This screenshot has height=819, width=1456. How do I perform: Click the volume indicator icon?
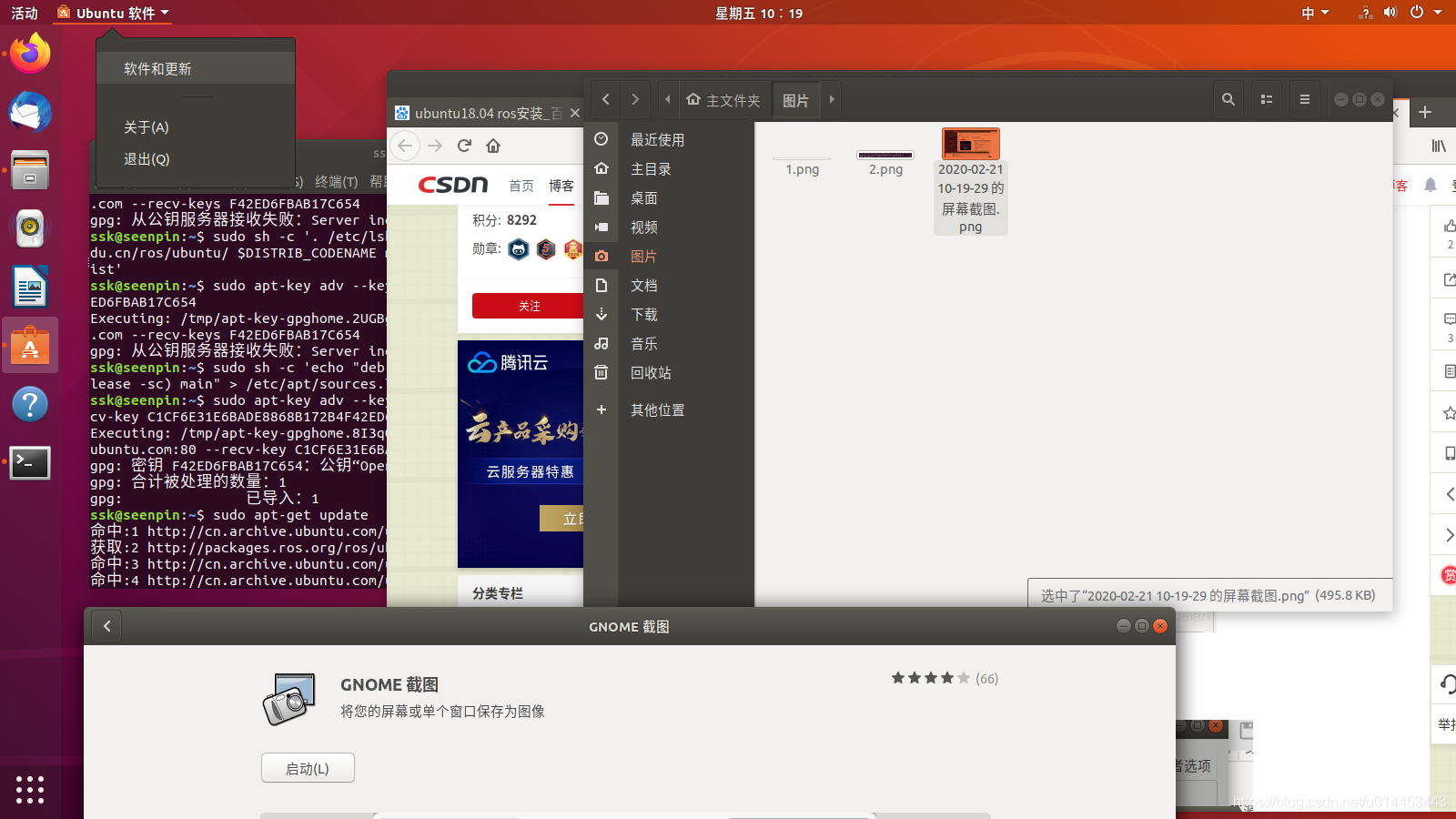pyautogui.click(x=1390, y=13)
